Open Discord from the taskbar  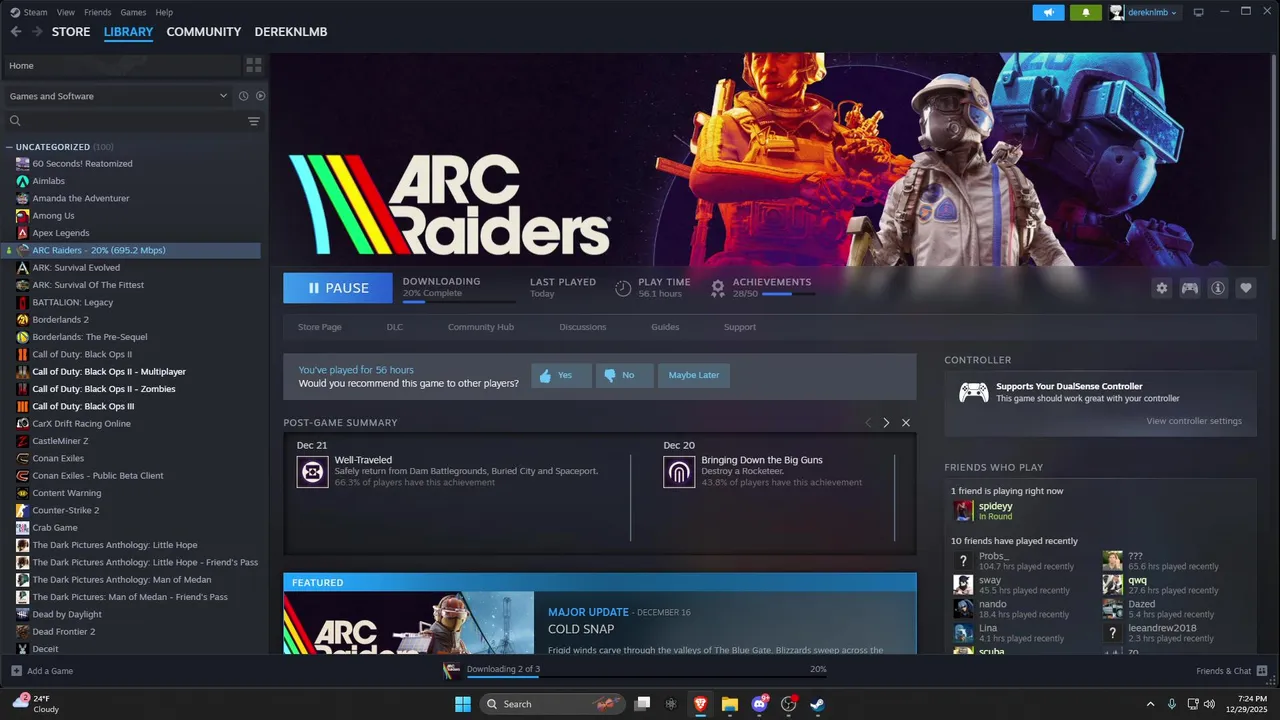point(759,704)
